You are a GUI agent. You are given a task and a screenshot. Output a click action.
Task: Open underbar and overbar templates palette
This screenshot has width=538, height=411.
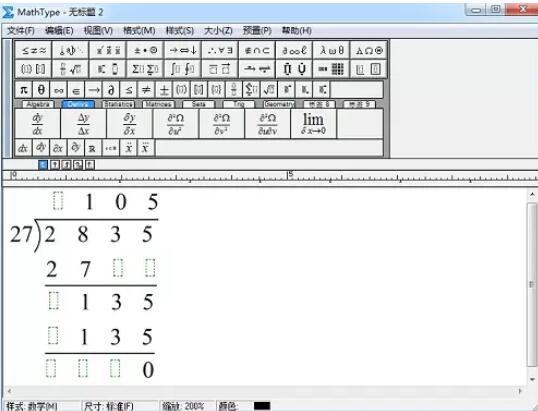pyautogui.click(x=220, y=69)
